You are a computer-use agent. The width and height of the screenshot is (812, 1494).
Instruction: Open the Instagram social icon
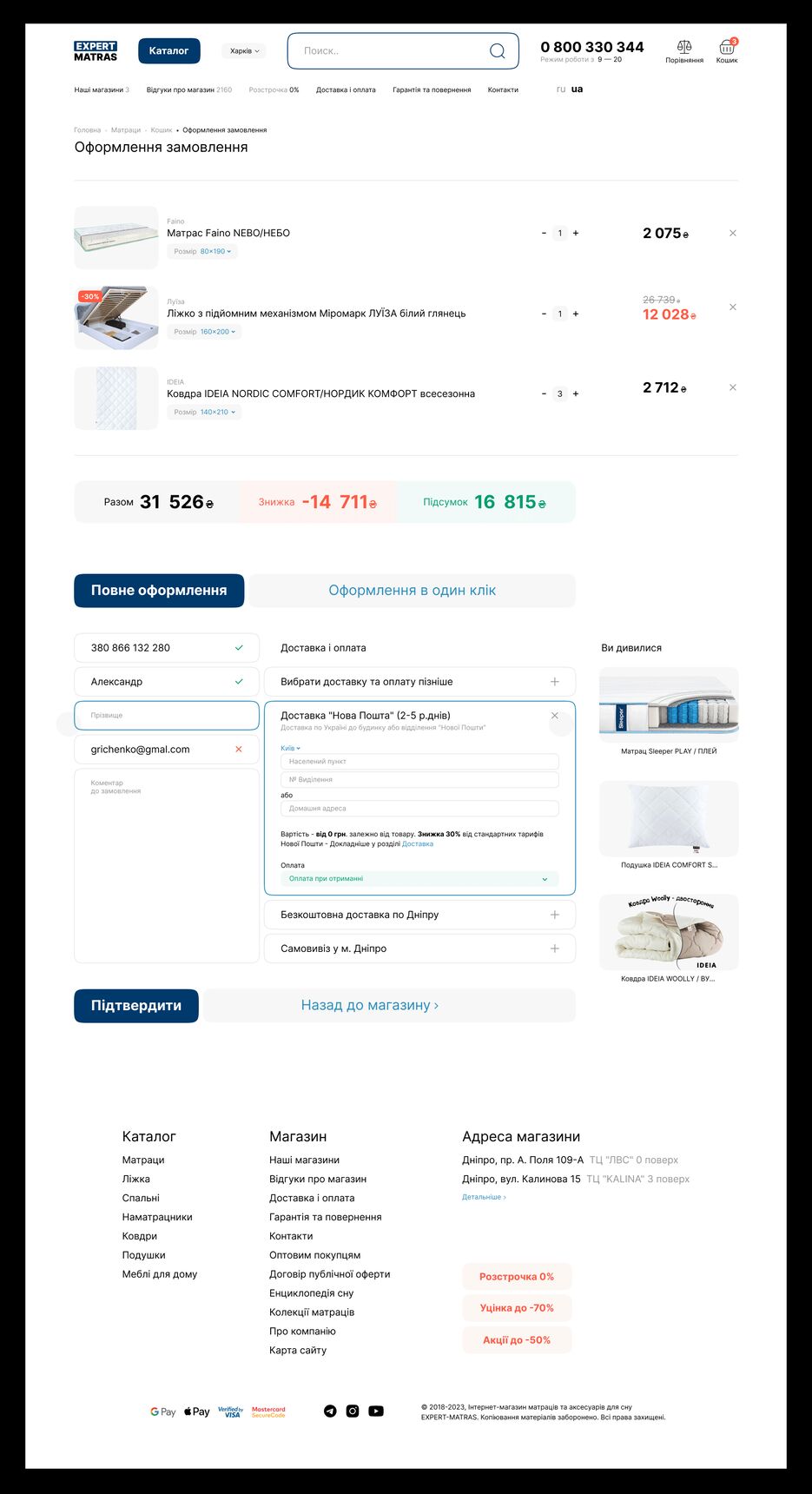click(x=353, y=1411)
